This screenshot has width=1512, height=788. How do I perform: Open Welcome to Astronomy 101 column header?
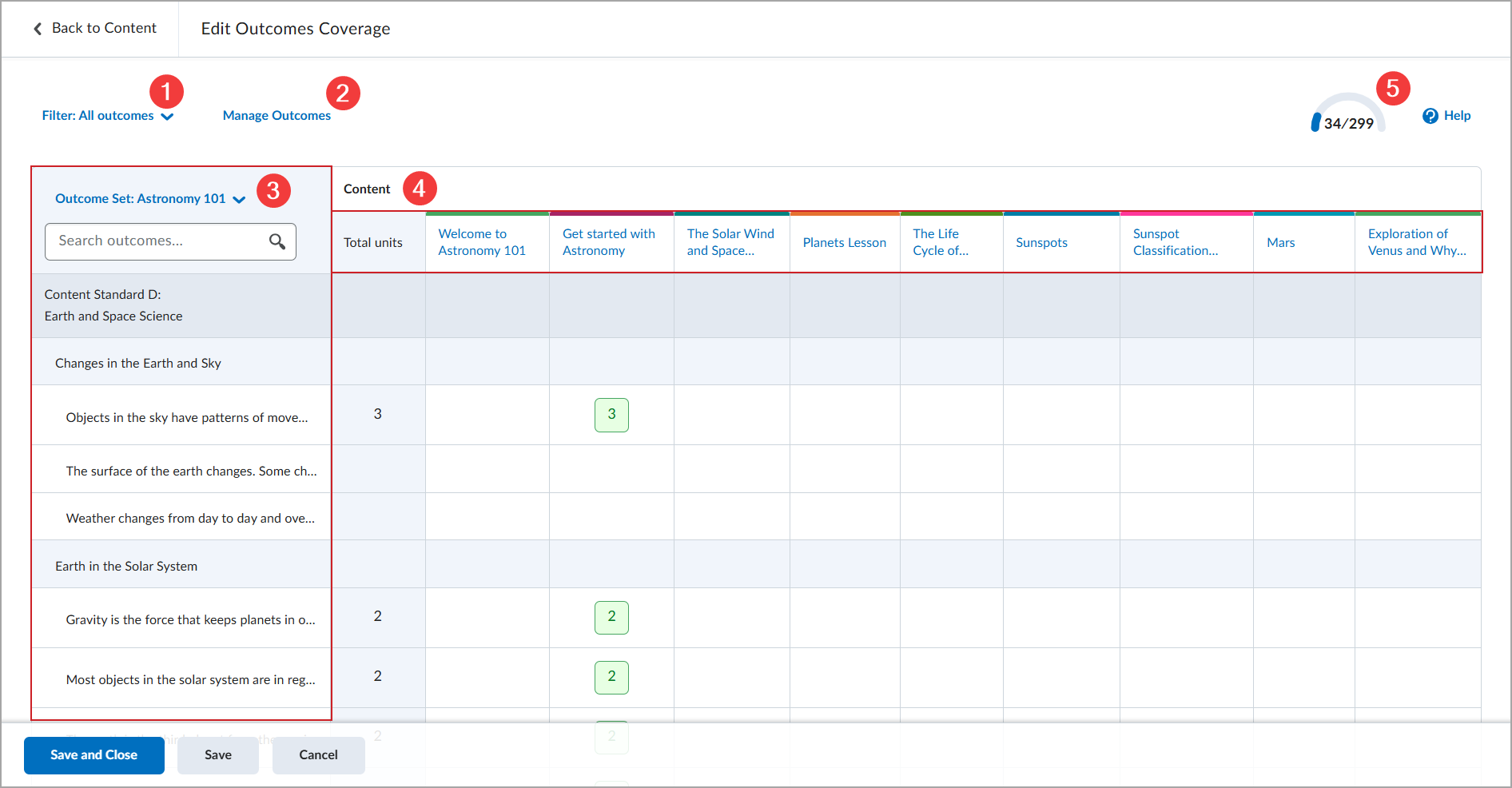point(482,242)
